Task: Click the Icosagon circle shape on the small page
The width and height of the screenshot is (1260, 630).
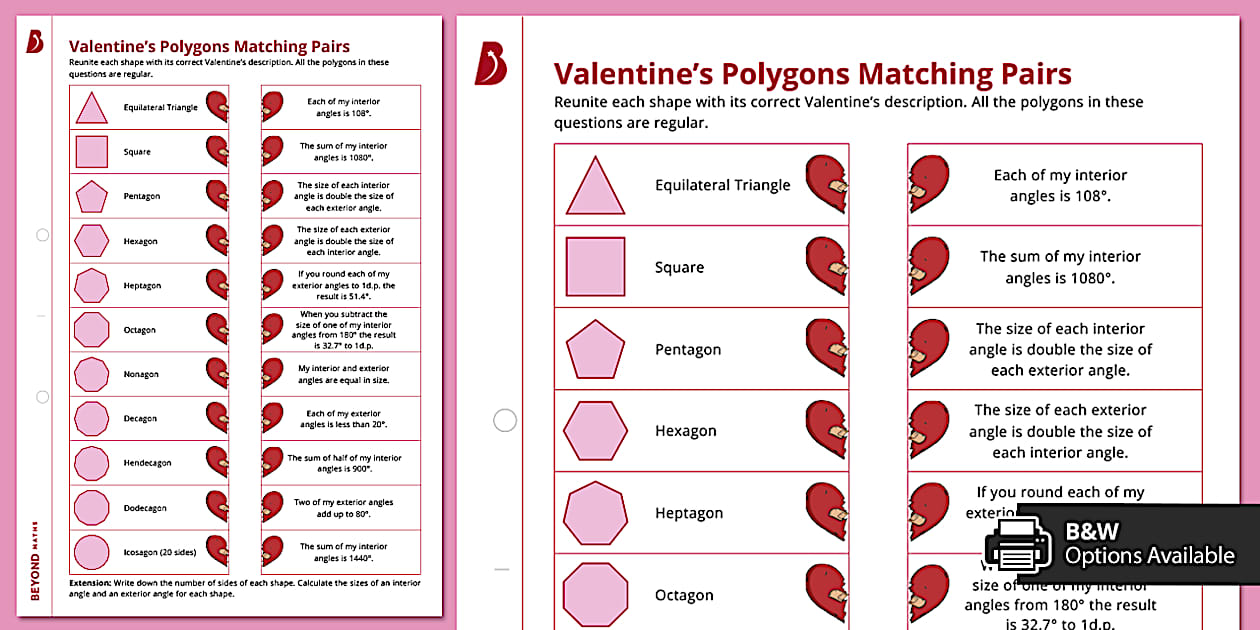Action: point(91,552)
